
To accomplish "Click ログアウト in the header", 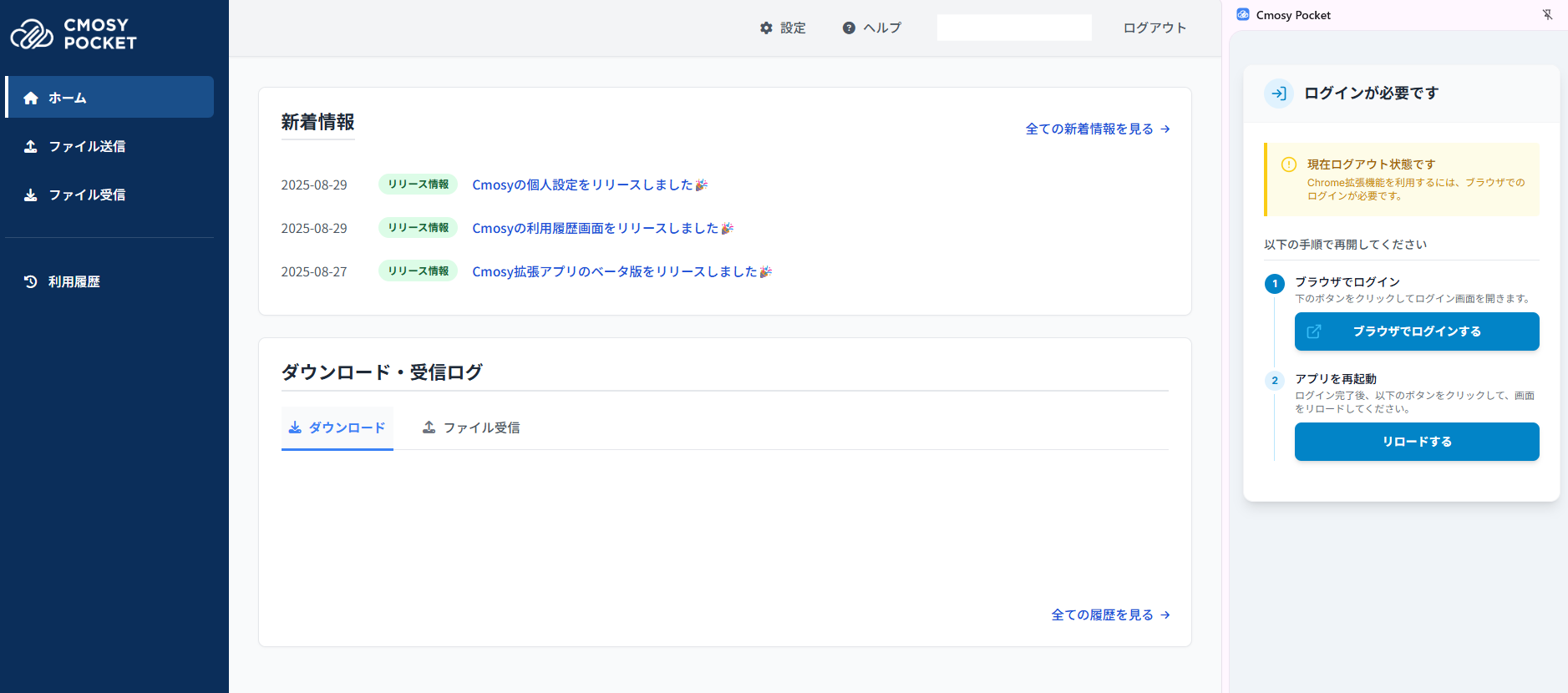I will pos(1154,28).
